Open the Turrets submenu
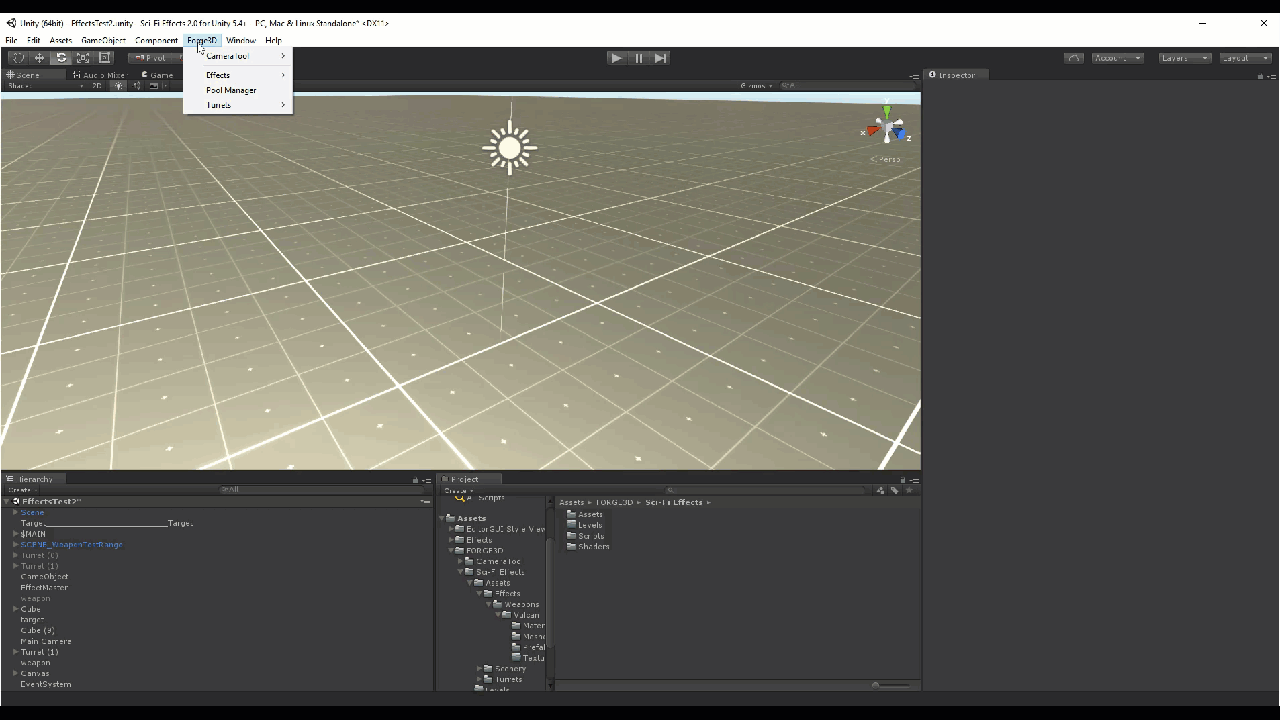The image size is (1280, 720). [238, 105]
